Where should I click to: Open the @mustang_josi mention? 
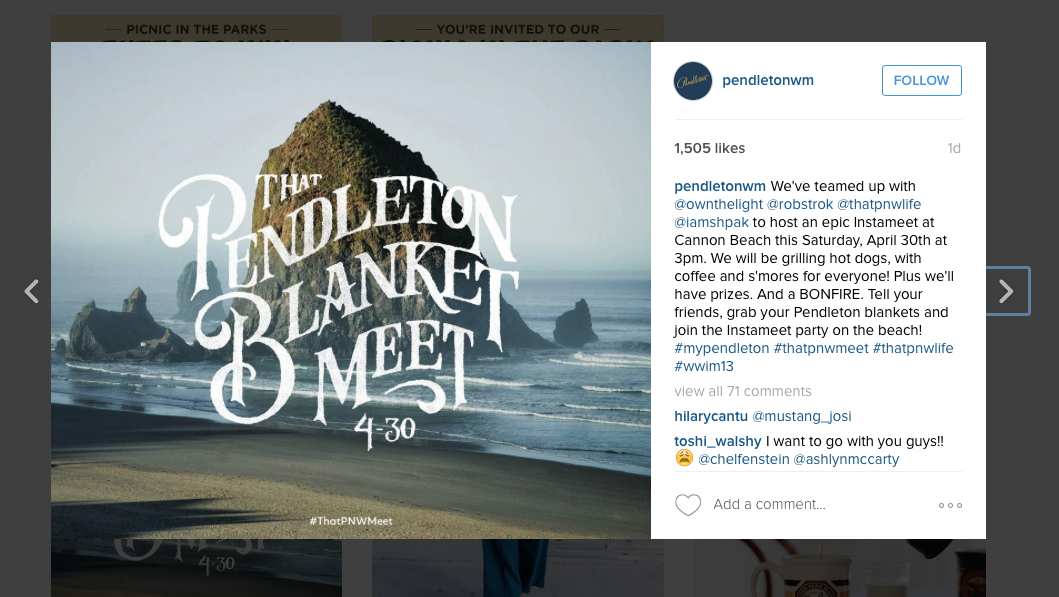coord(802,416)
